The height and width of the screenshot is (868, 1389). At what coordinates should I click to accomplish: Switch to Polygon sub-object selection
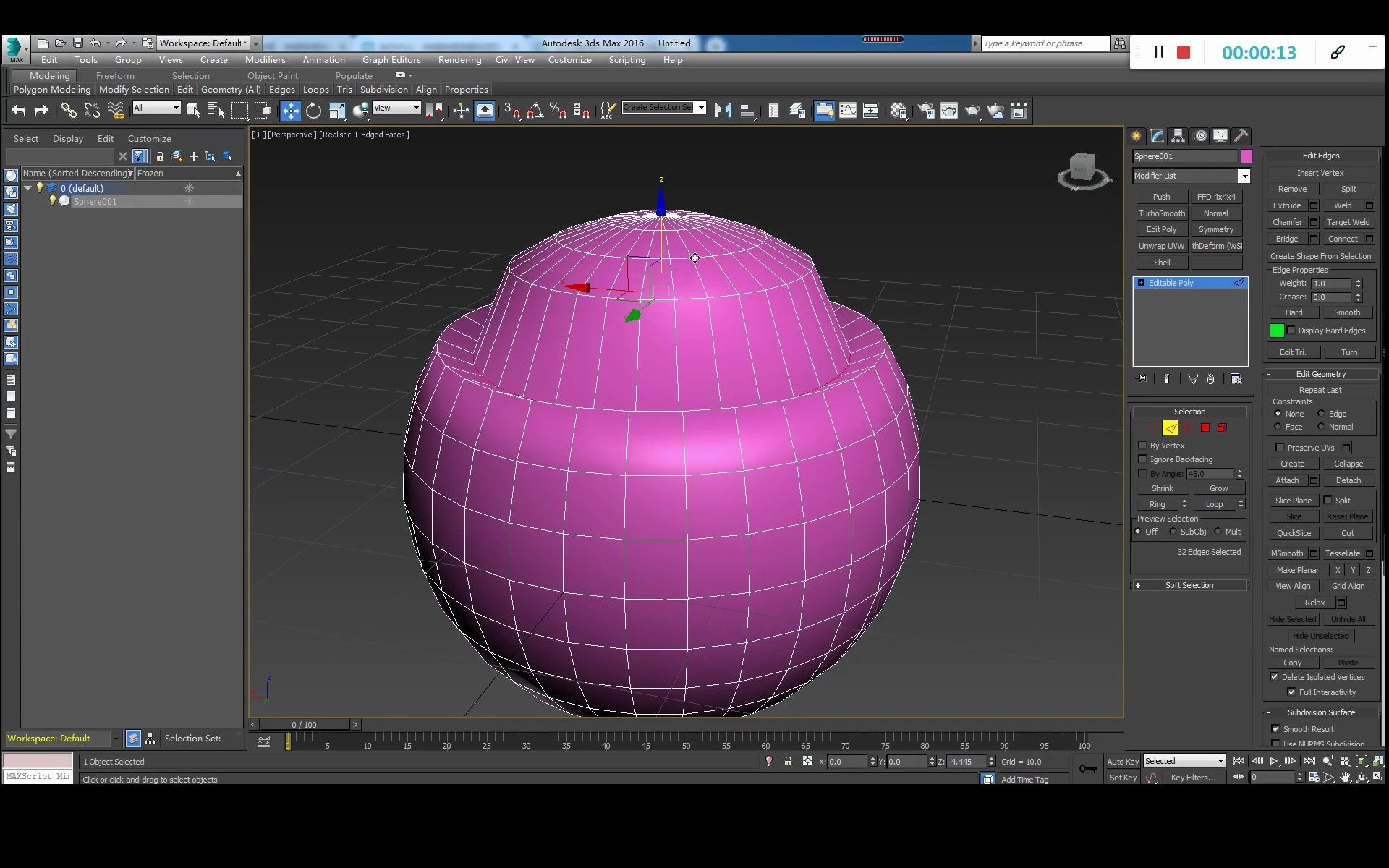[1205, 428]
